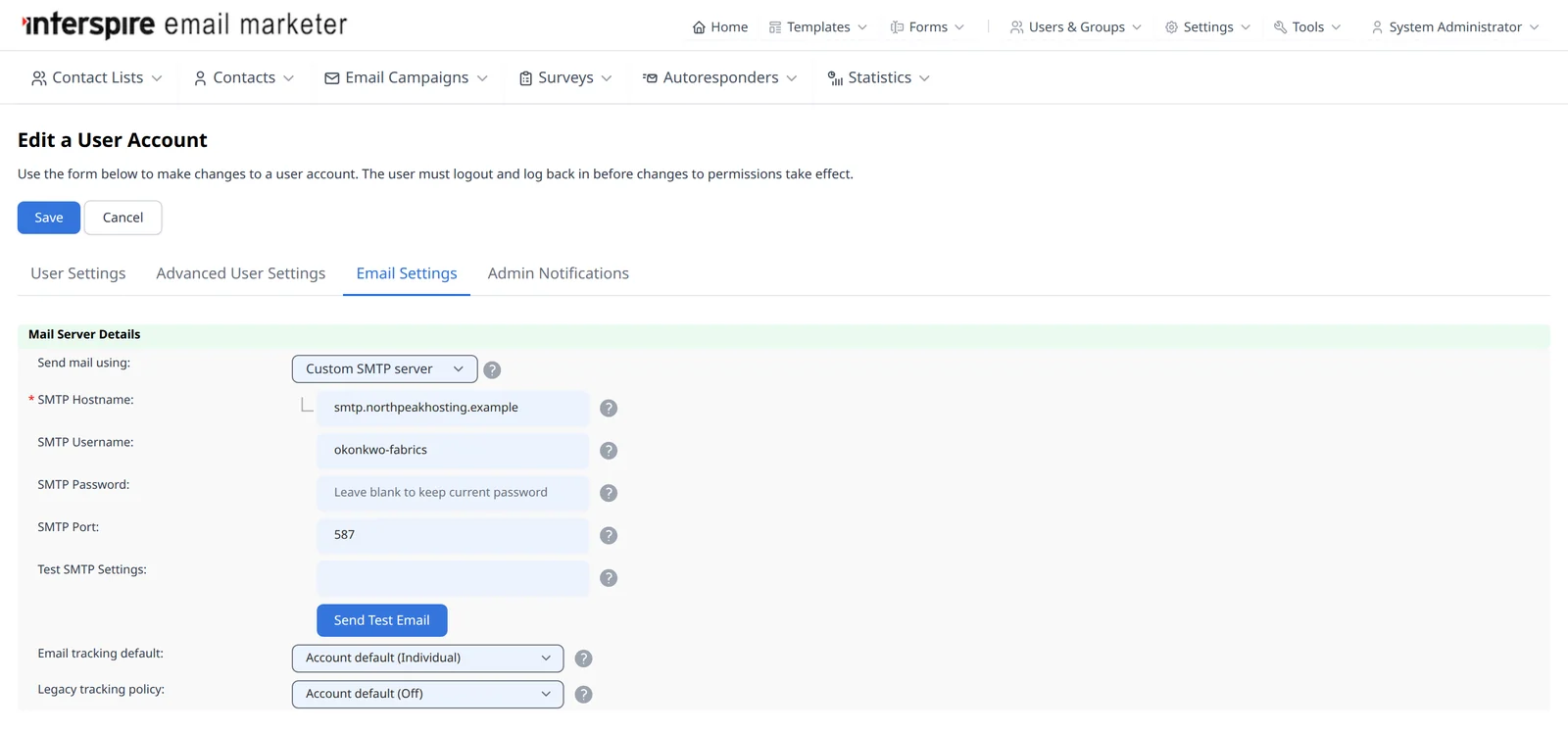Click the Templates icon in top navigation

pyautogui.click(x=775, y=27)
